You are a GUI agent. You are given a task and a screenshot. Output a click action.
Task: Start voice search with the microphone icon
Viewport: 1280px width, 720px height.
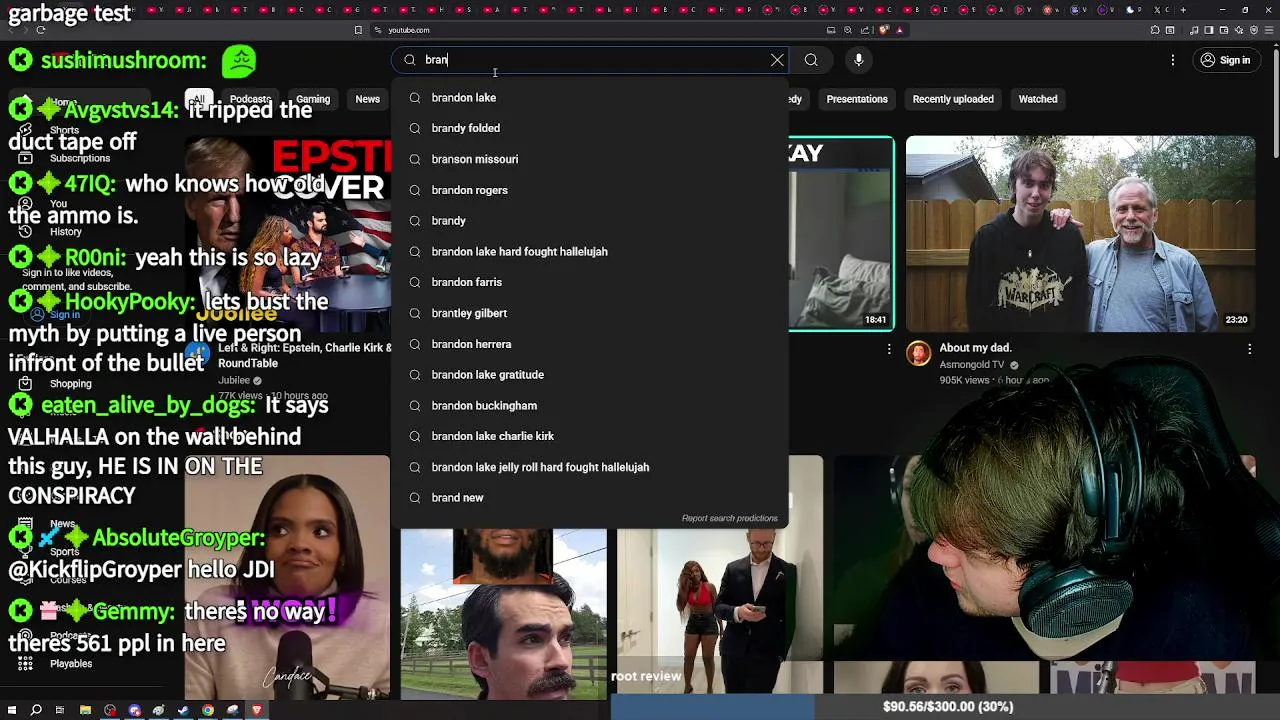(x=858, y=60)
